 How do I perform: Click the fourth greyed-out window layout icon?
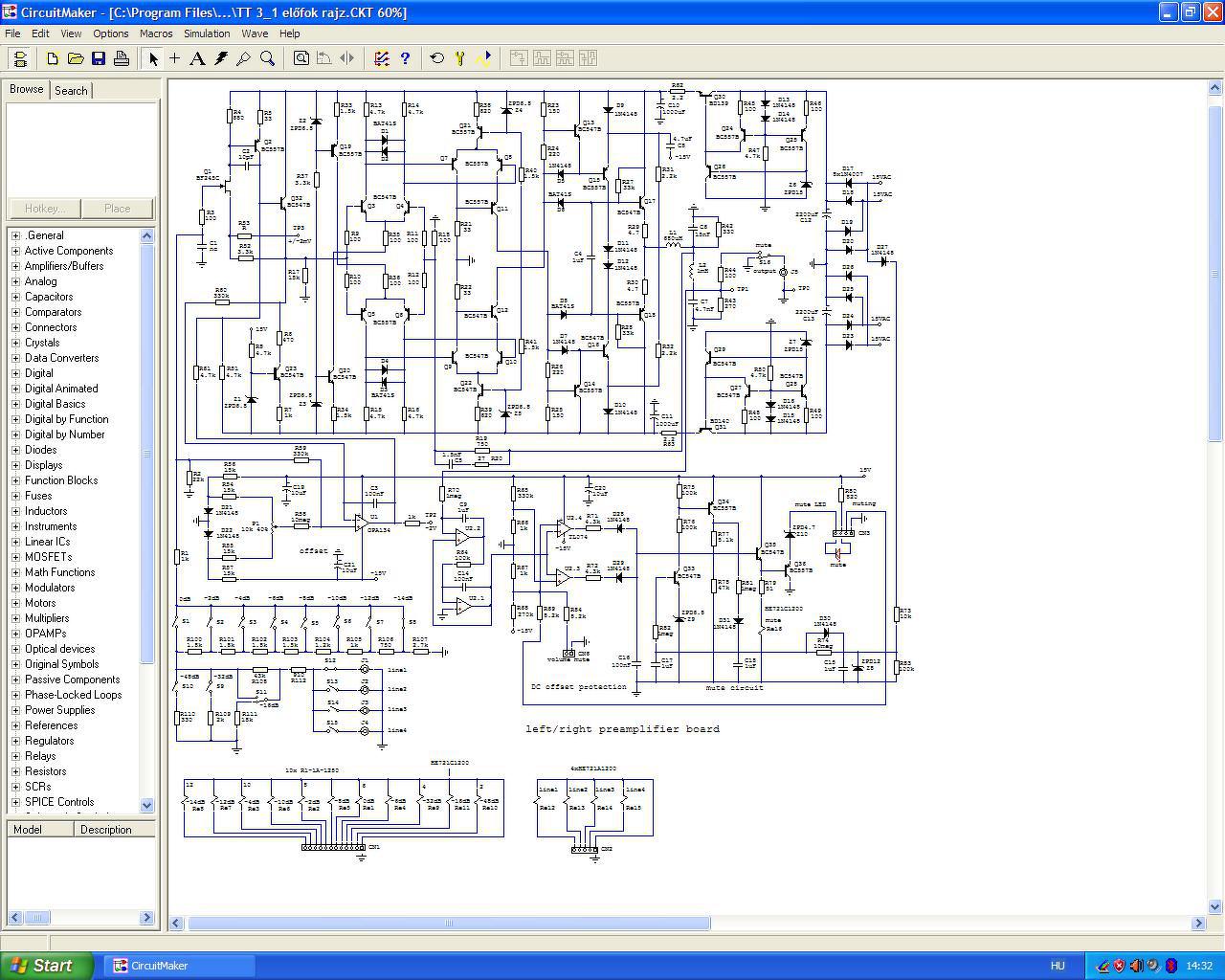tap(587, 58)
